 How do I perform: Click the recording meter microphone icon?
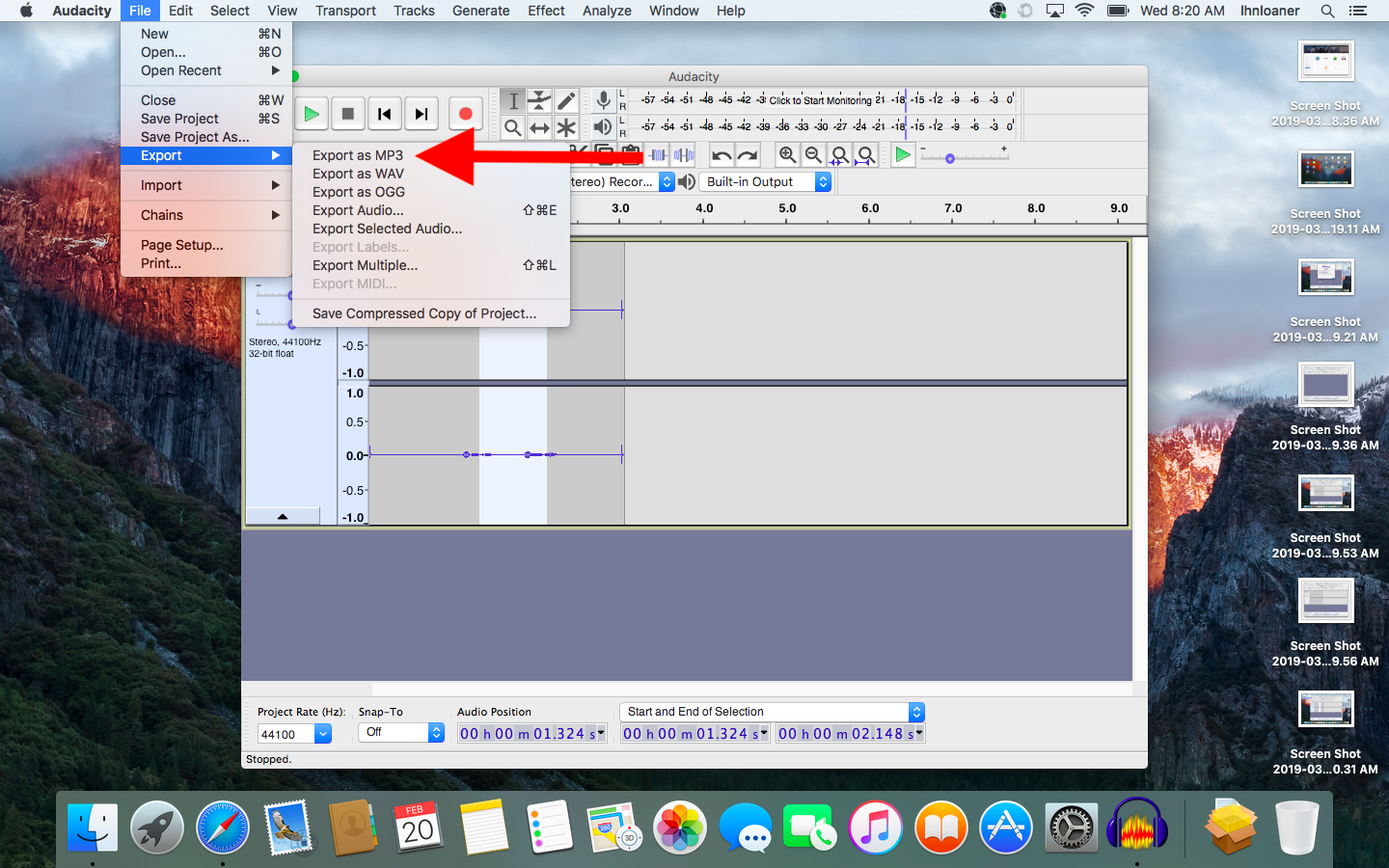(x=603, y=100)
